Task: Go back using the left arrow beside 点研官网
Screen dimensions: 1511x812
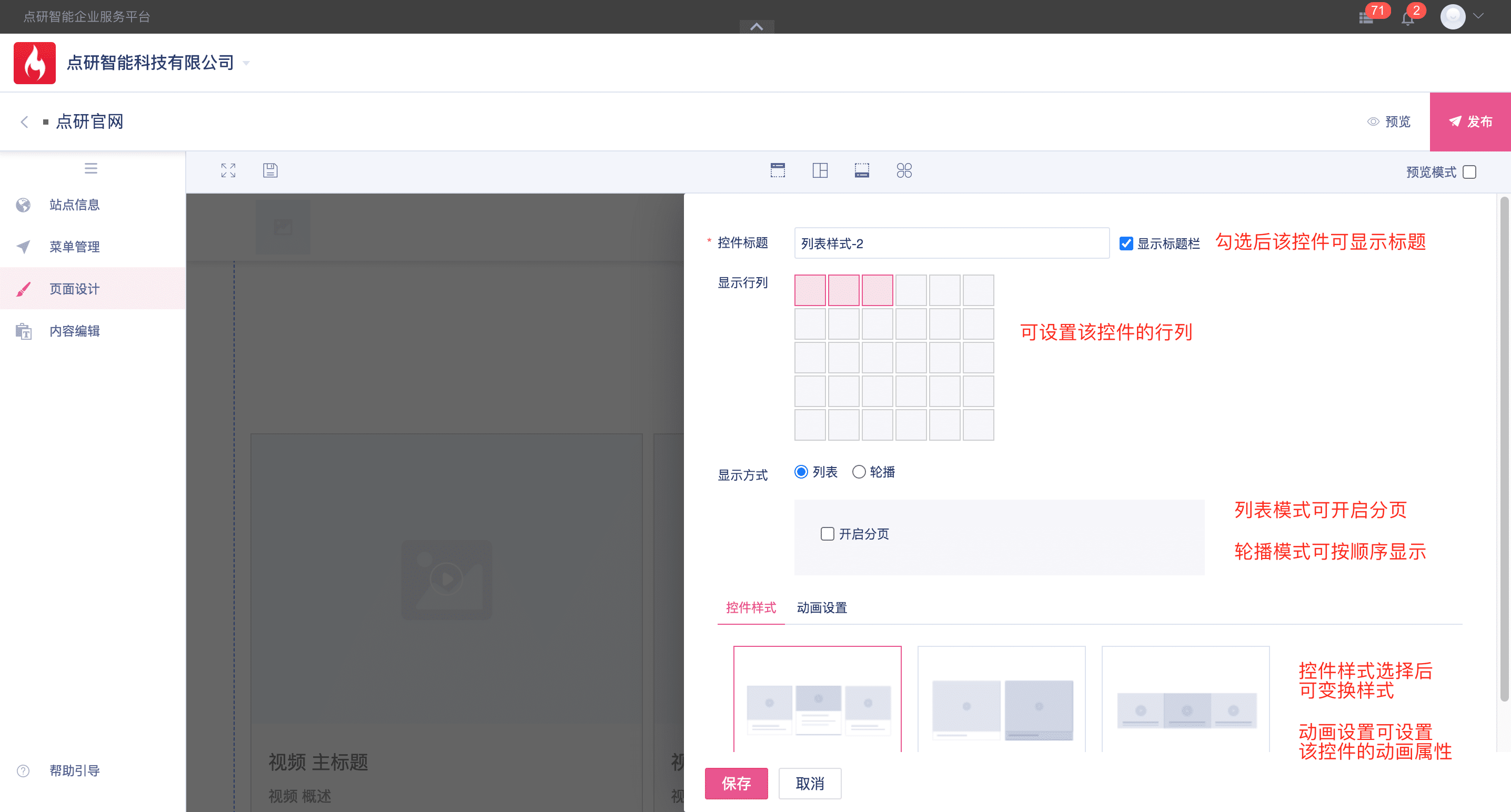Action: [x=24, y=121]
